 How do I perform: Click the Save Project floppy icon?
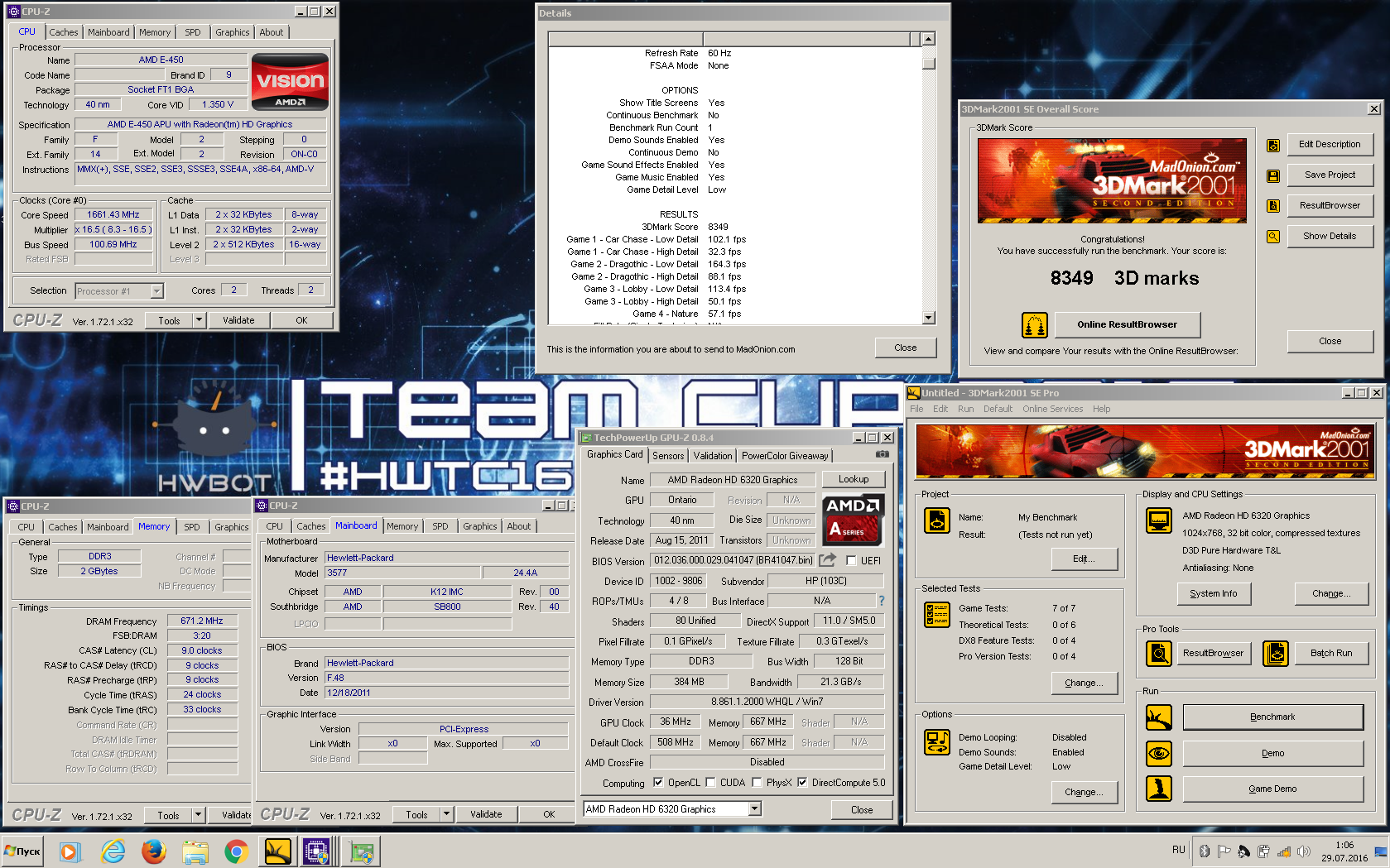[1273, 175]
